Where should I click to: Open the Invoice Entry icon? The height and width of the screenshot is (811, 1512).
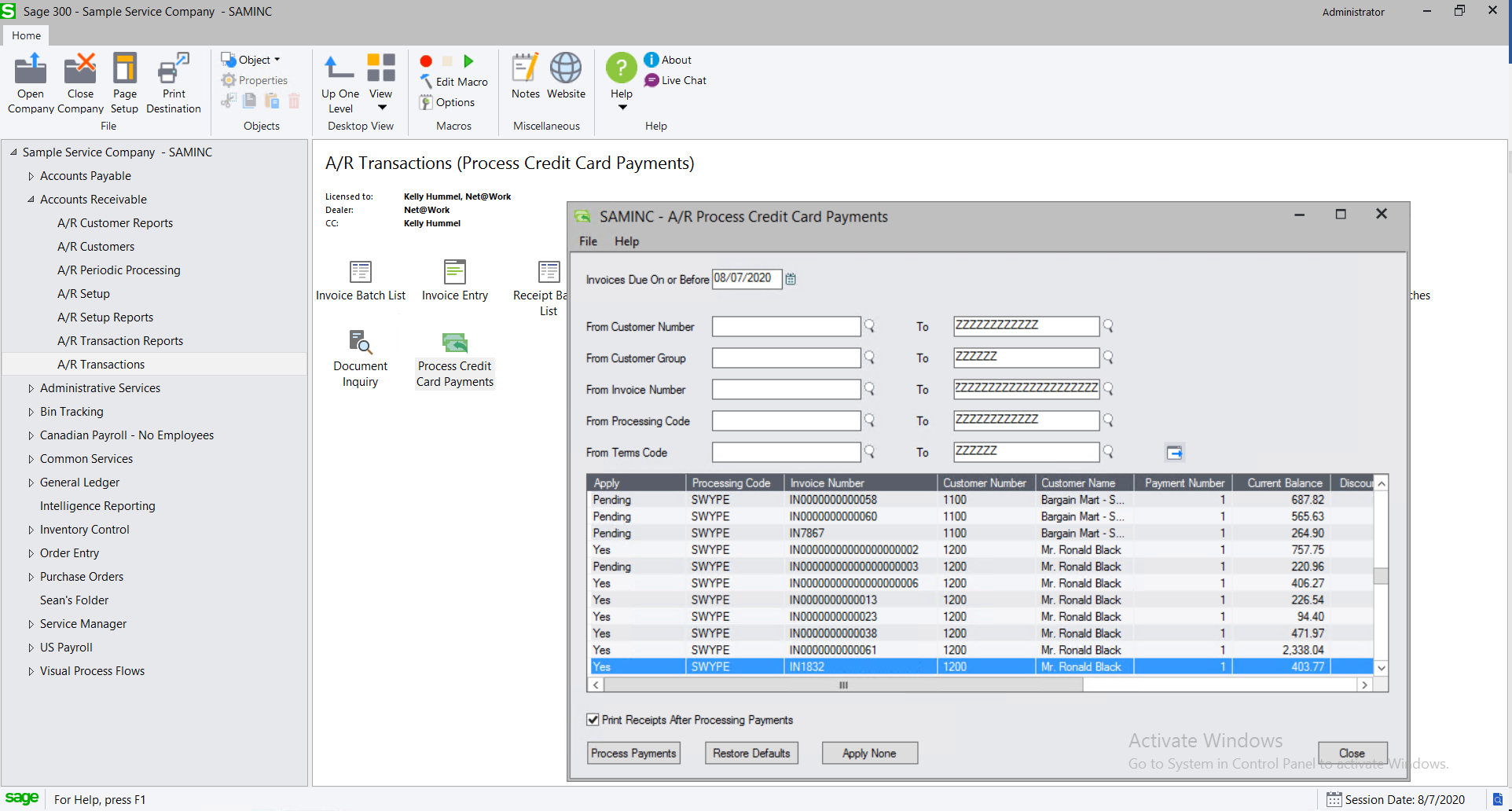(455, 281)
